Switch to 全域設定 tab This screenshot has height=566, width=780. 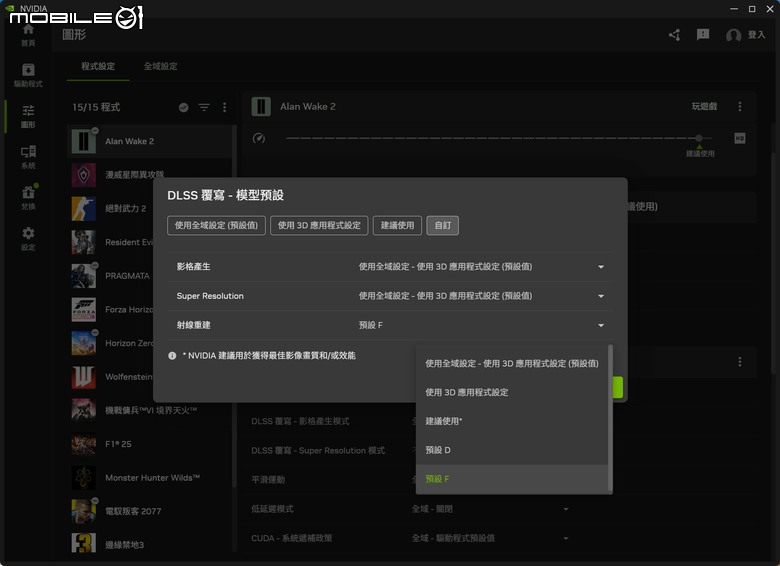pos(160,66)
